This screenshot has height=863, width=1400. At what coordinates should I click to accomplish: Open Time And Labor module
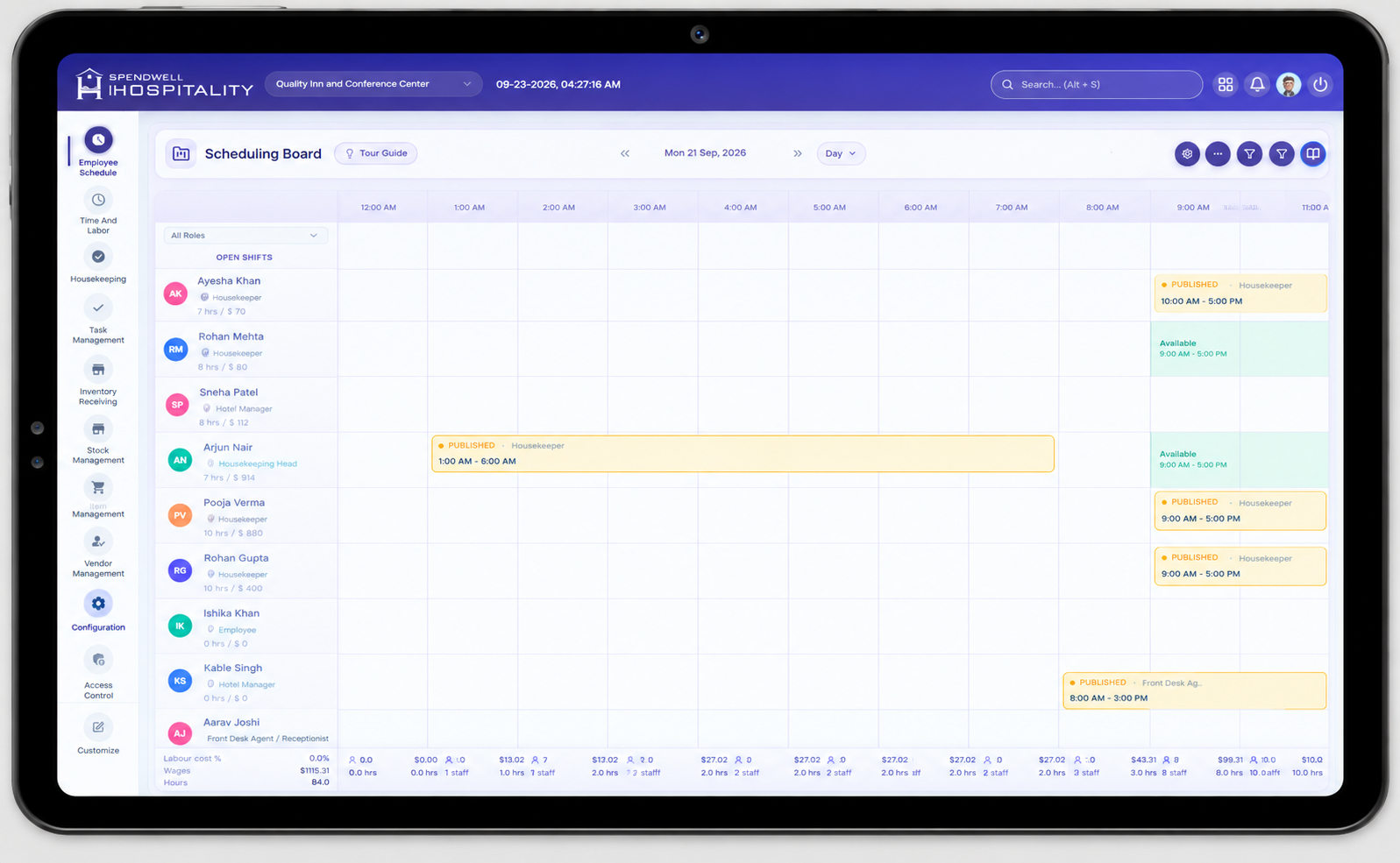tap(98, 211)
